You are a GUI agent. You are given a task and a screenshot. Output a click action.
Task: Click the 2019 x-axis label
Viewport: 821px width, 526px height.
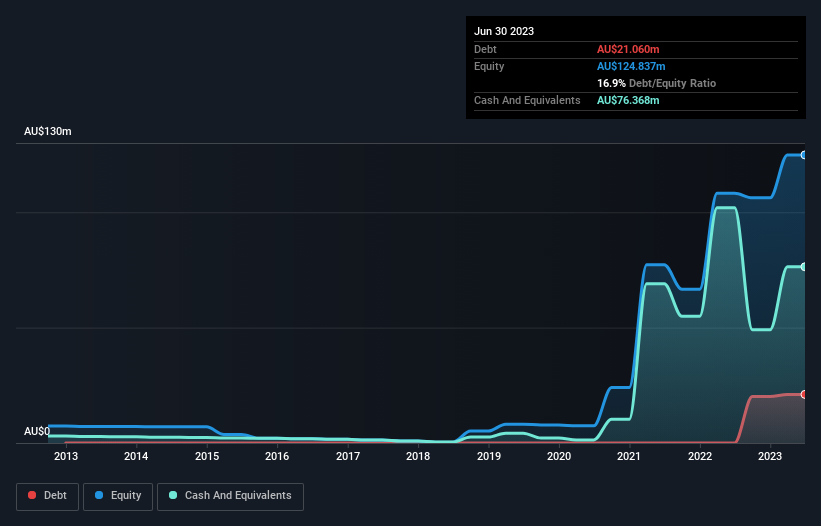point(489,456)
